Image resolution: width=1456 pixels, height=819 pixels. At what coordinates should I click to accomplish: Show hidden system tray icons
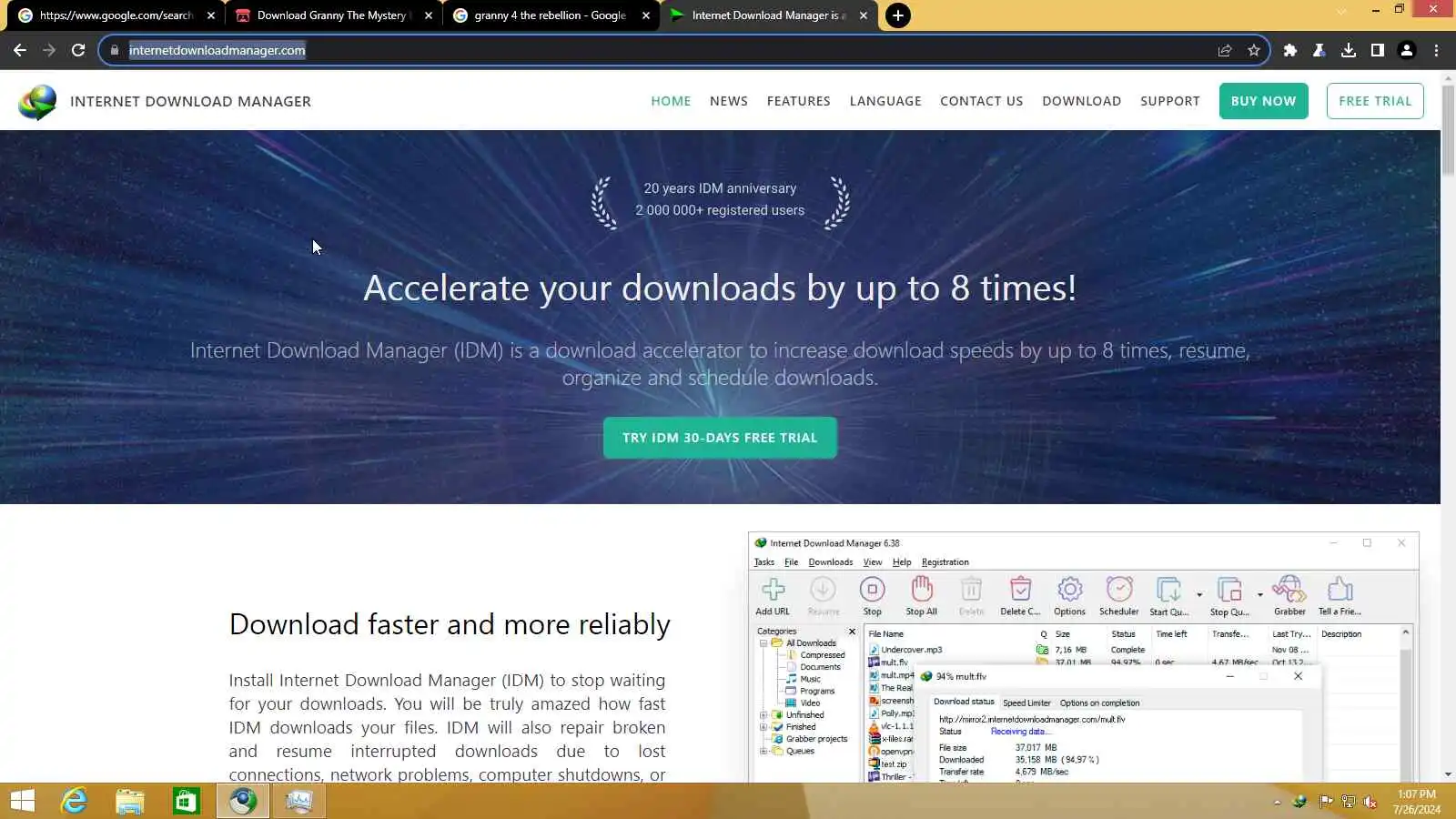tap(1277, 802)
